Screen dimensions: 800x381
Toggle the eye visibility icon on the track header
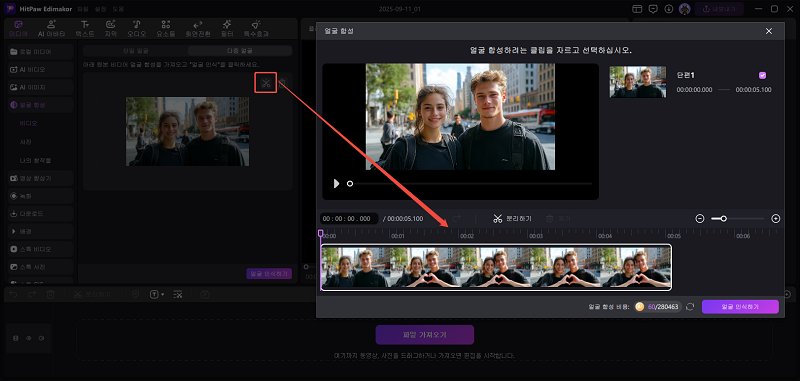29,338
